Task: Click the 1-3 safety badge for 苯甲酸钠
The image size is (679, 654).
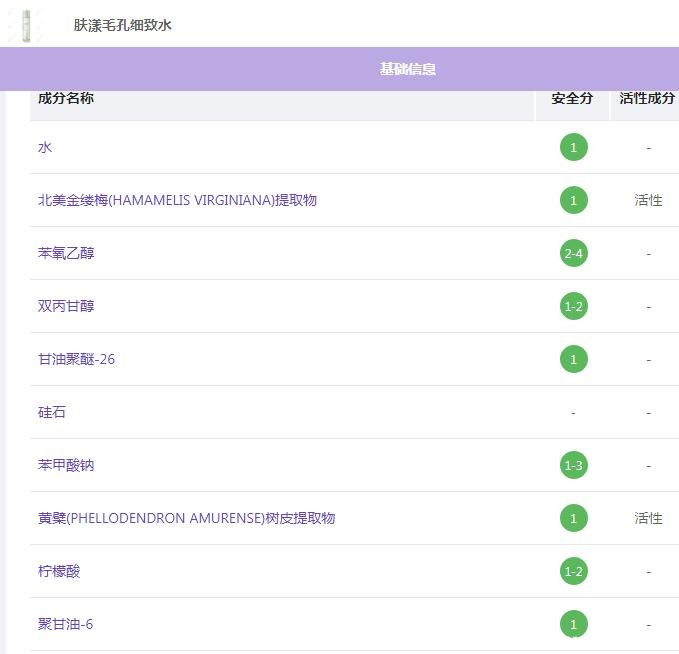Action: 573,465
